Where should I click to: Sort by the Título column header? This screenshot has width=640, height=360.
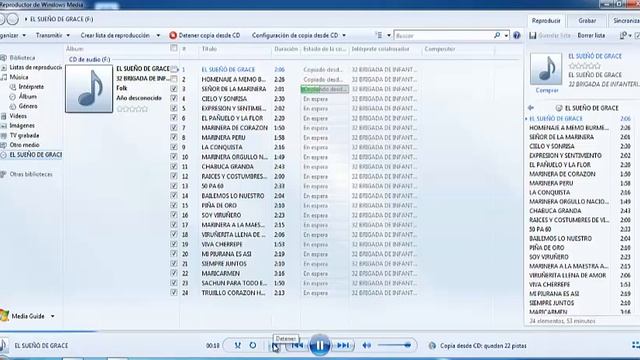pyautogui.click(x=209, y=49)
